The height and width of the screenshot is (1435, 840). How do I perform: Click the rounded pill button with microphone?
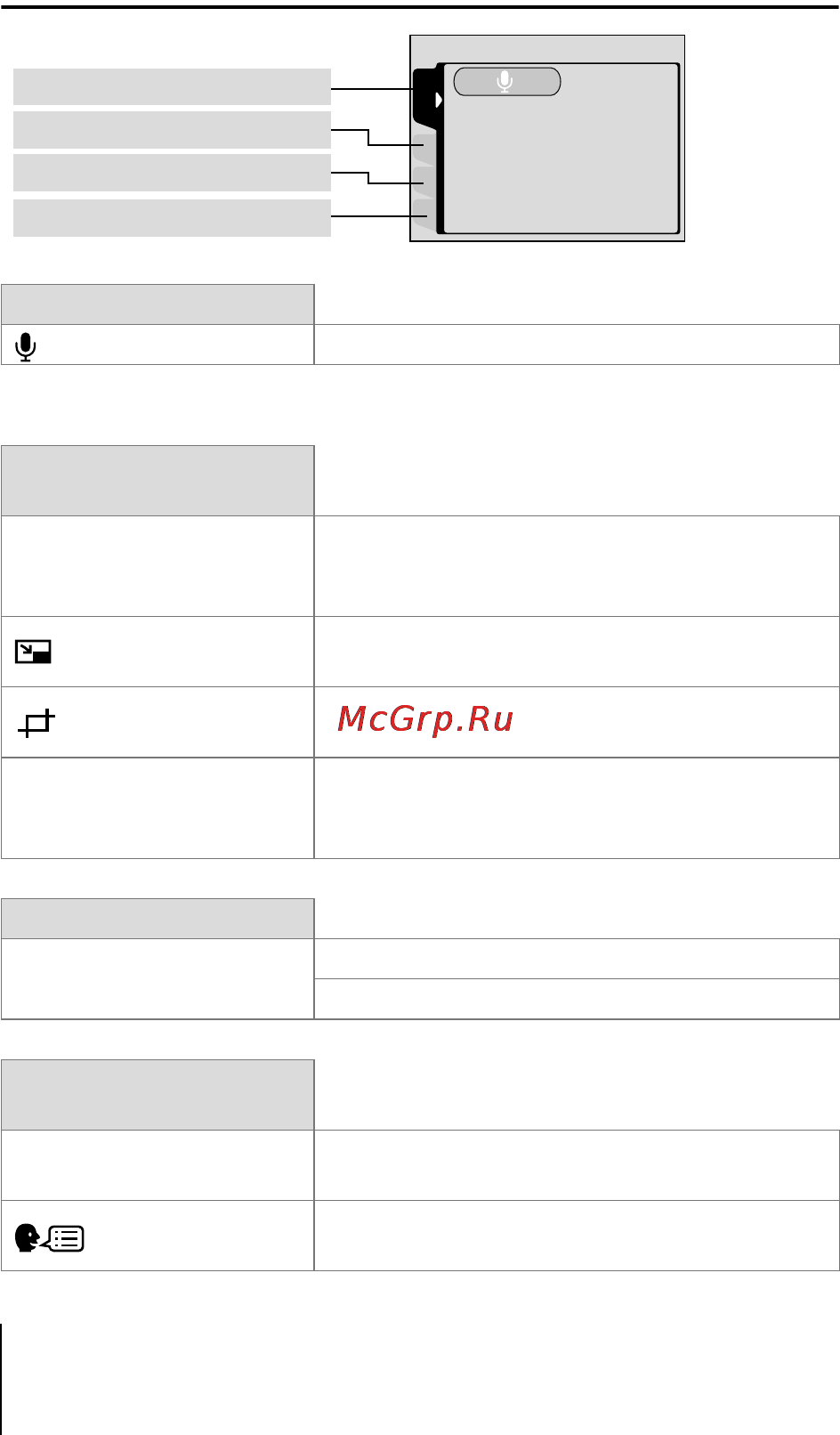(x=507, y=82)
